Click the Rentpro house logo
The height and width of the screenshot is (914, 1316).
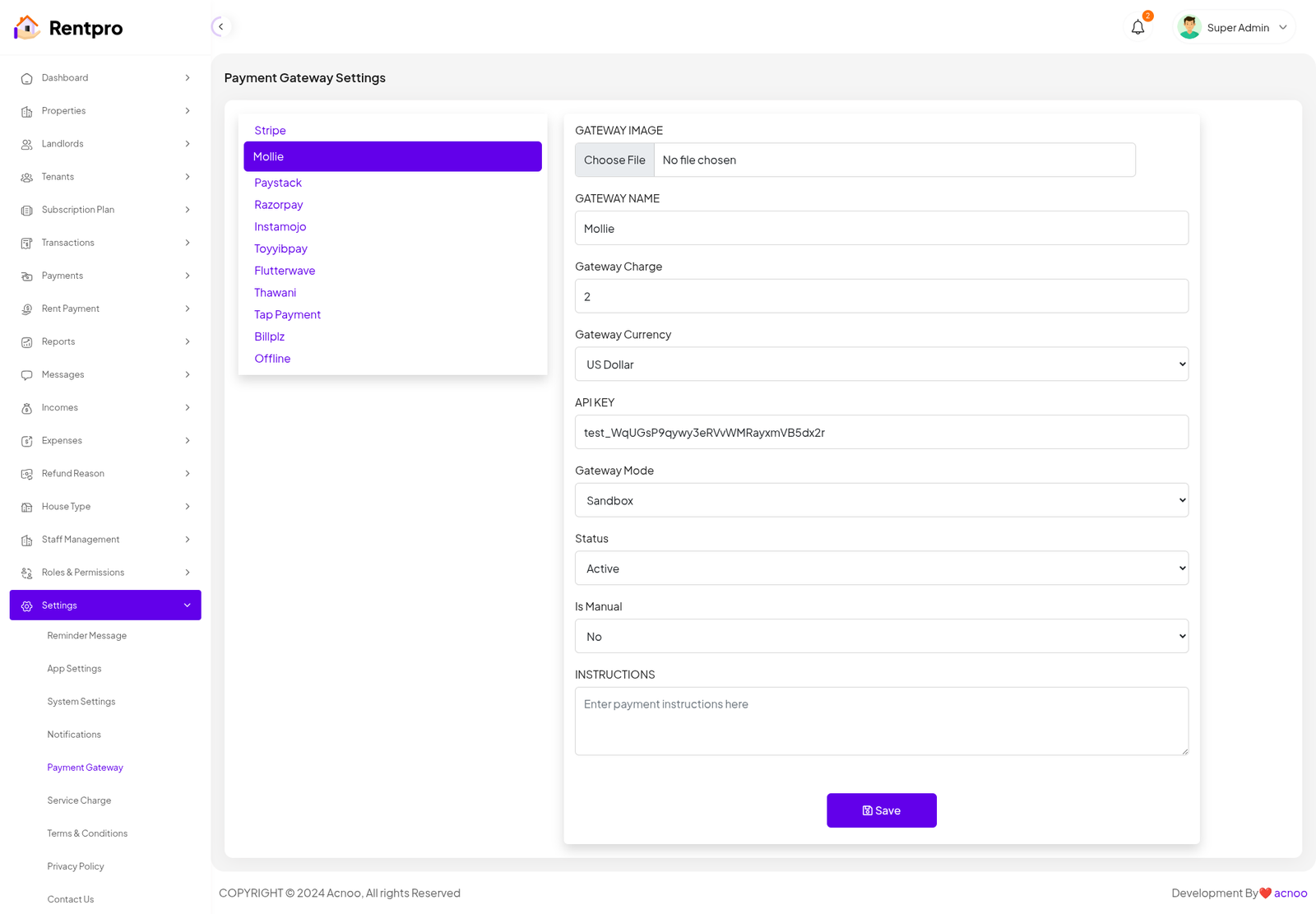point(27,27)
